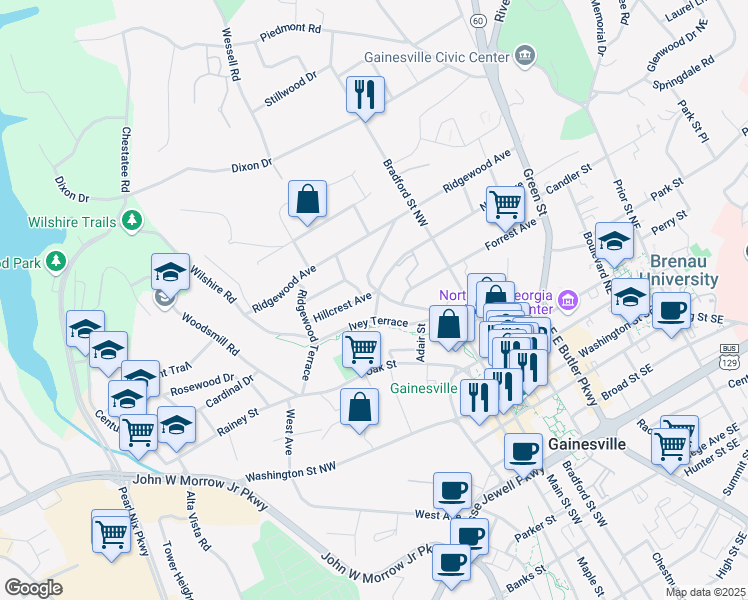Open the coffee cup marker near West Ave
Image resolution: width=748 pixels, height=600 pixels.
point(451,491)
